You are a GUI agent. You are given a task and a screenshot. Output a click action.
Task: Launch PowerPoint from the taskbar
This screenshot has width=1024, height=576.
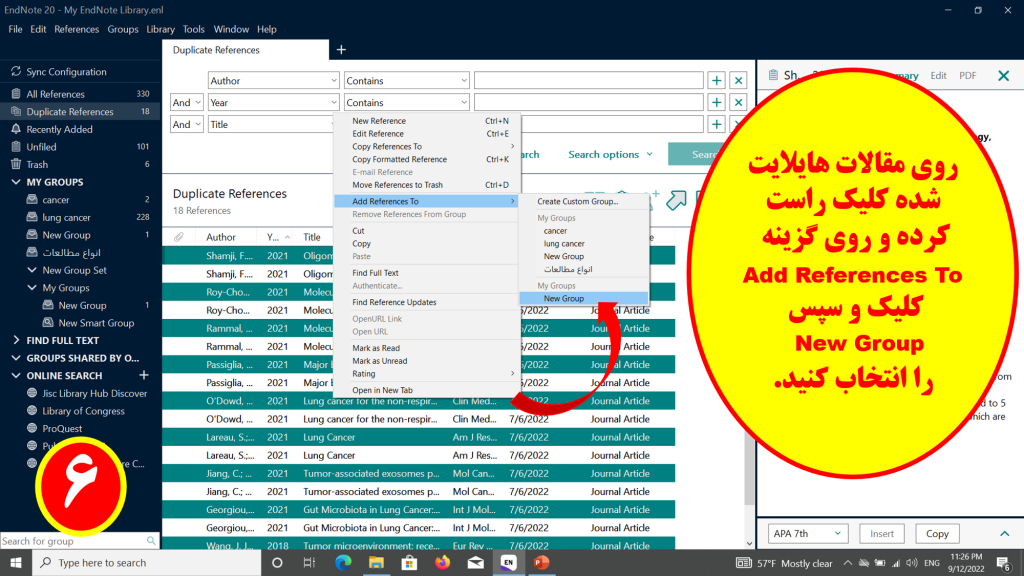coord(541,562)
